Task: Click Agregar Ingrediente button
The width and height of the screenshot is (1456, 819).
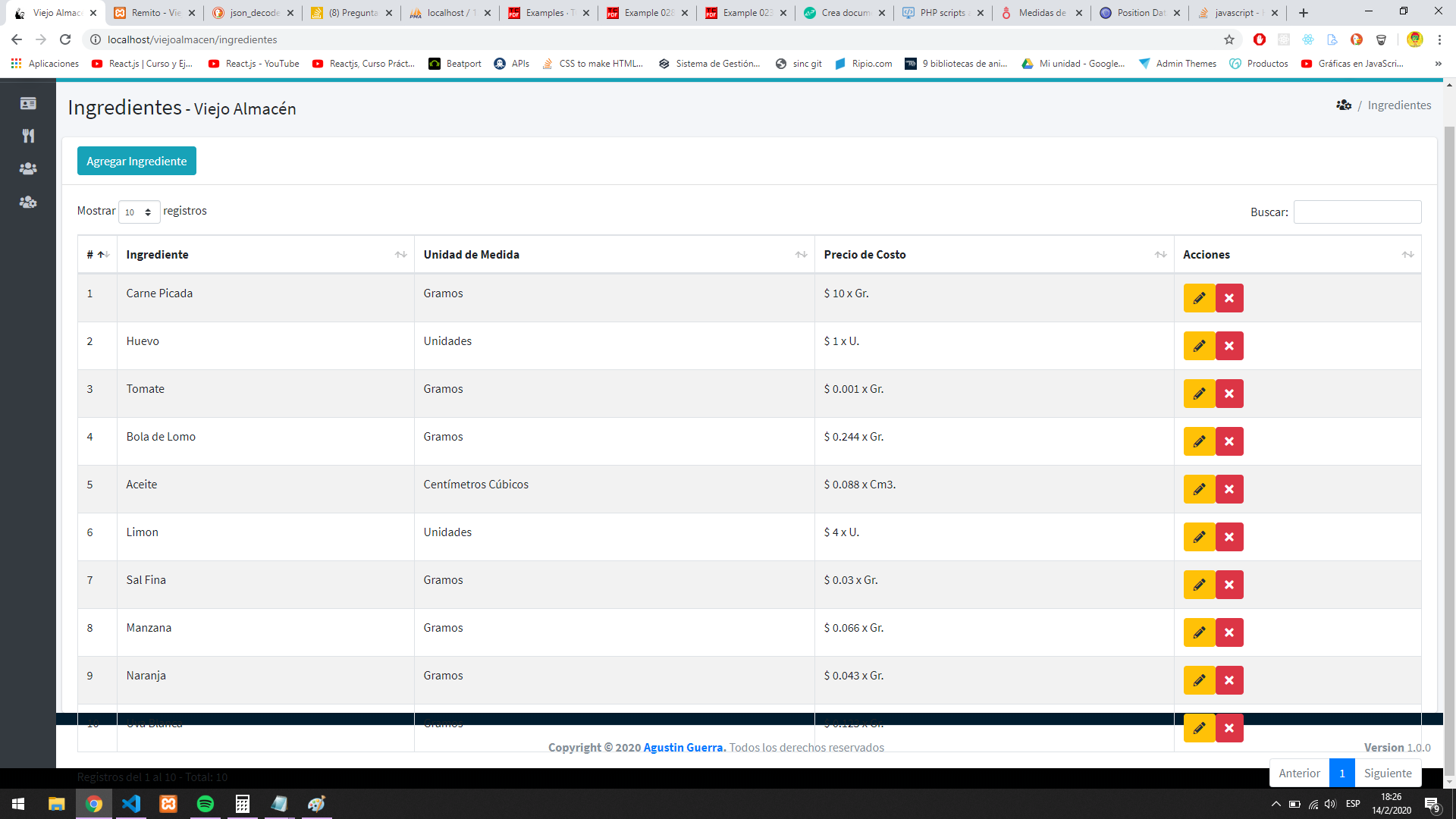Action: tap(136, 161)
